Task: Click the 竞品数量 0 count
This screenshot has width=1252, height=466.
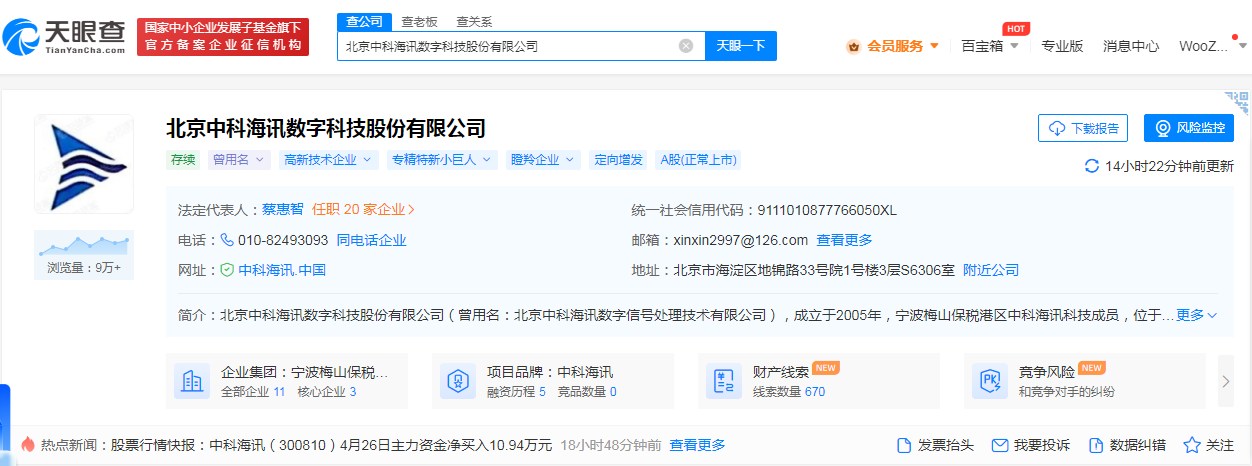Action: click(587, 391)
